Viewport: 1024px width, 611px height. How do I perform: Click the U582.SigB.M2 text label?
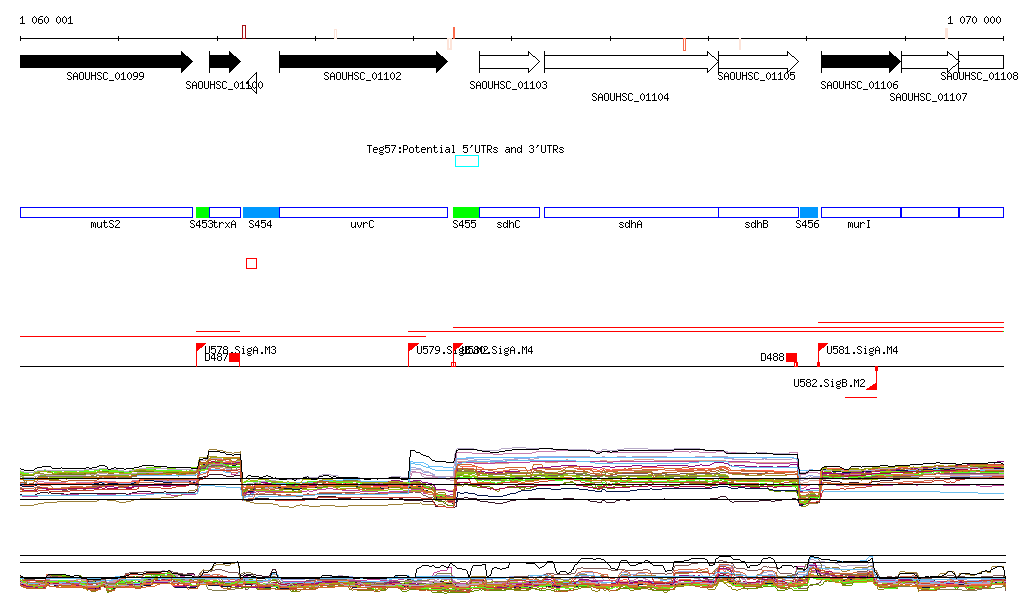tap(829, 383)
